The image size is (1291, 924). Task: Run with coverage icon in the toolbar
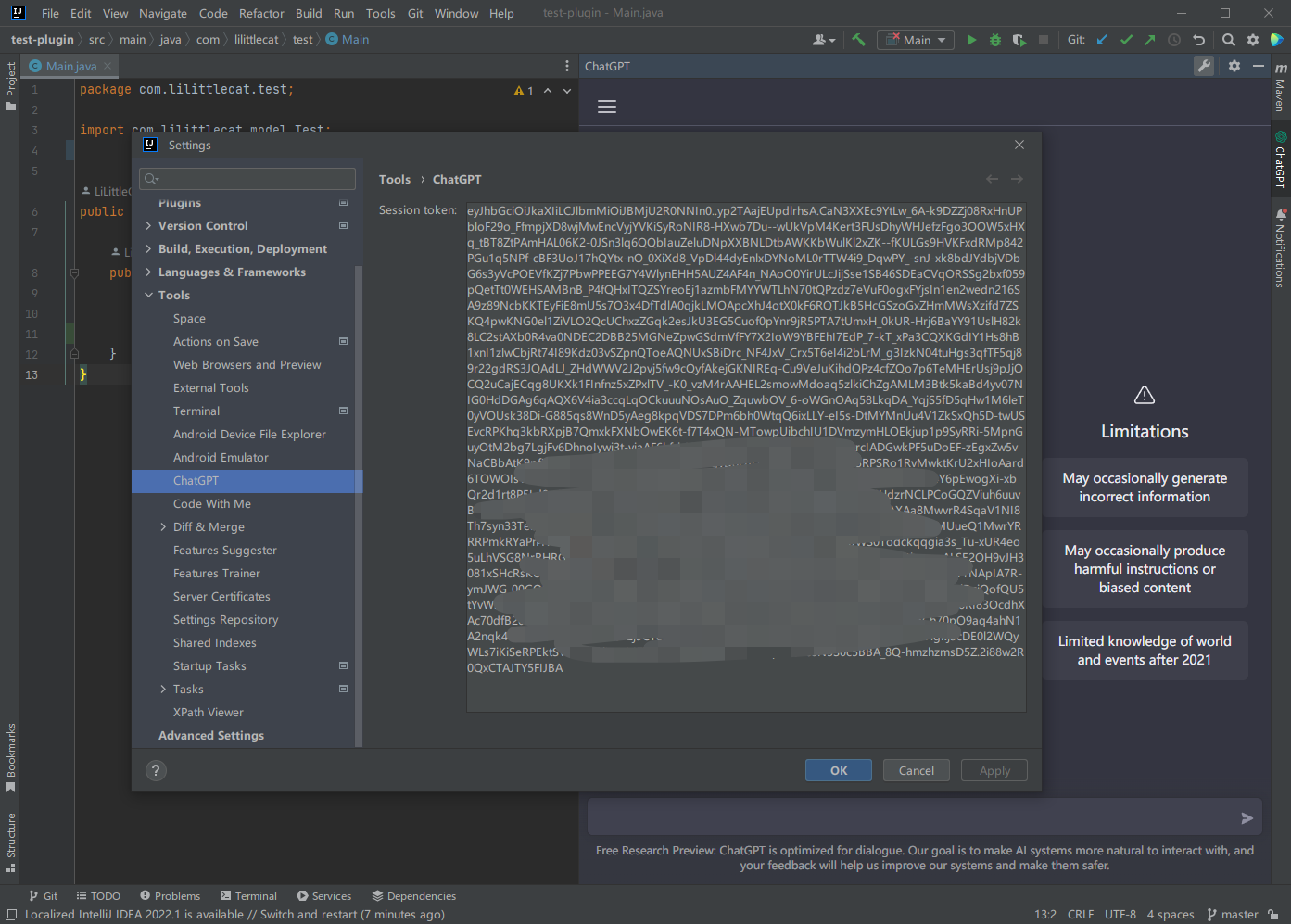click(x=1019, y=40)
